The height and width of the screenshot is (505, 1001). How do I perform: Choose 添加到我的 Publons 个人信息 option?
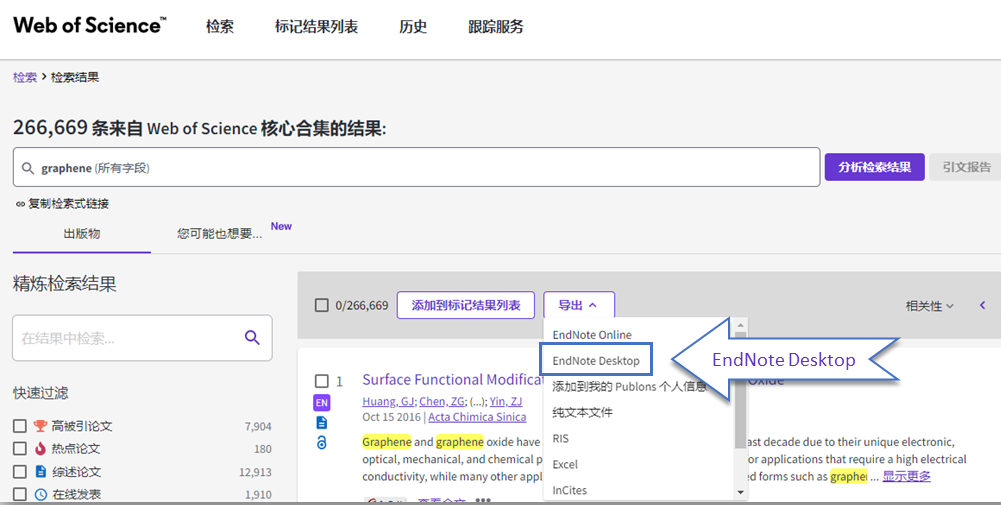[x=629, y=387]
